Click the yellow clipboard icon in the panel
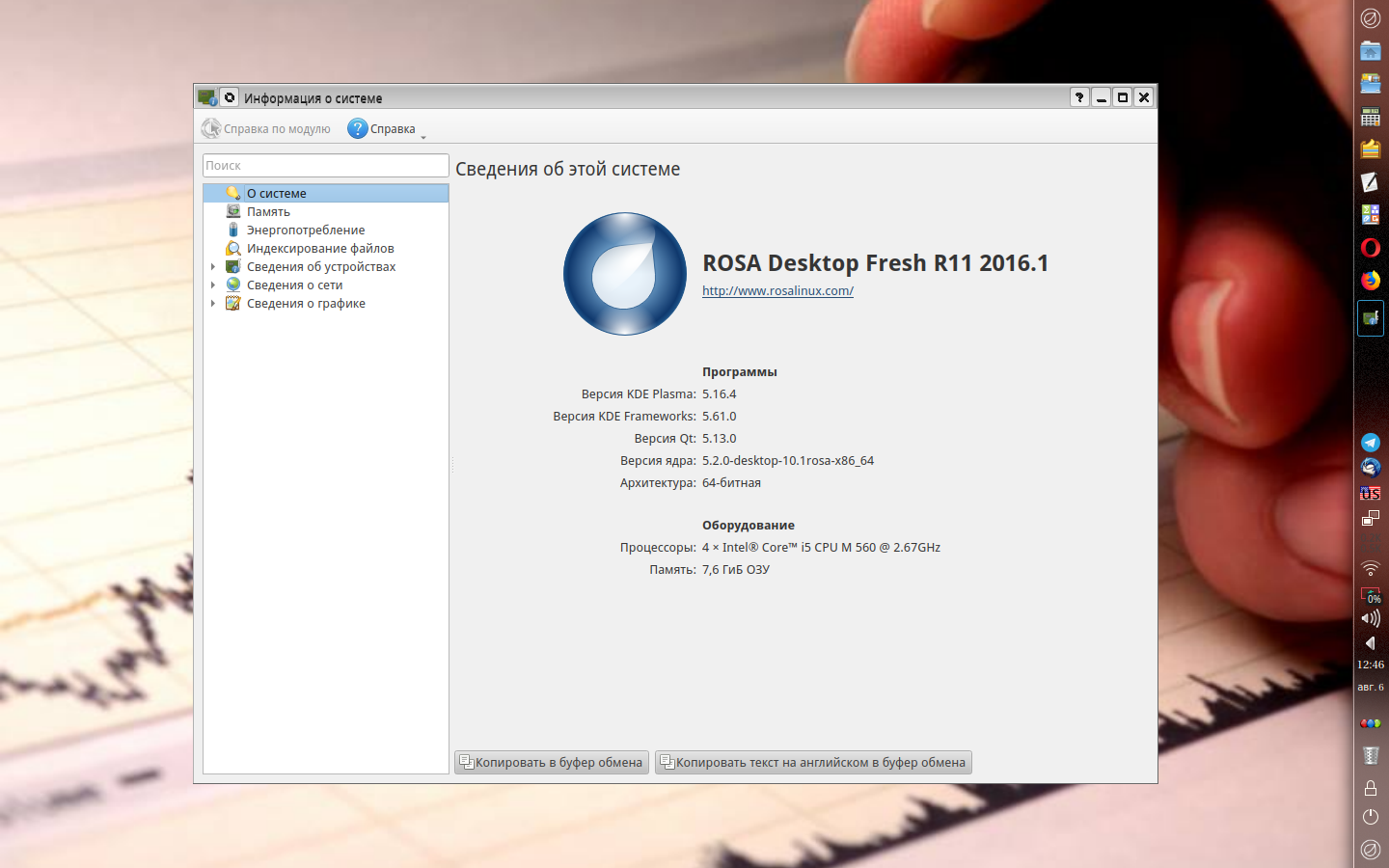1389x868 pixels. [x=1371, y=149]
